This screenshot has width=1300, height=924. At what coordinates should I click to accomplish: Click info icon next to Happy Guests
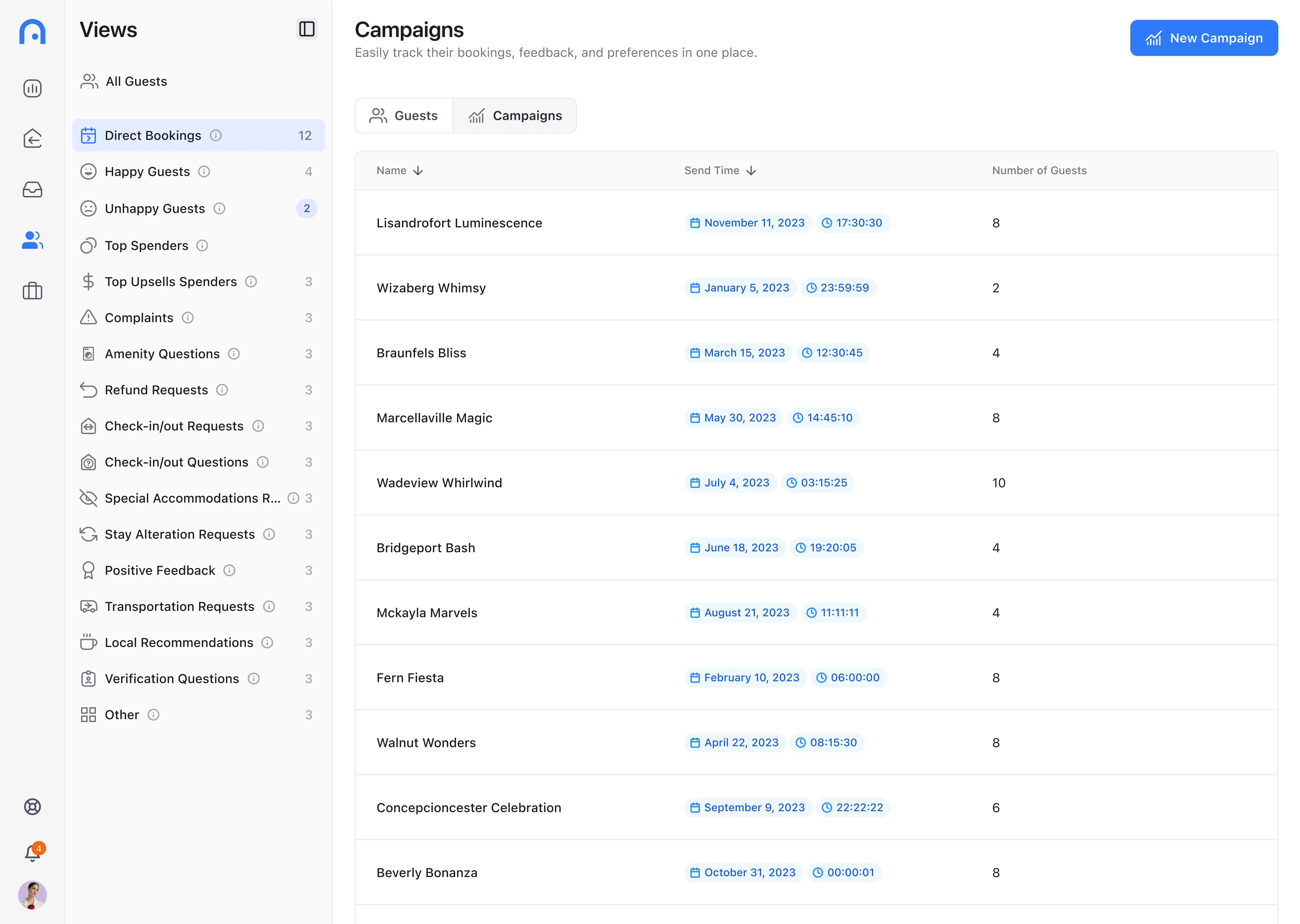pyautogui.click(x=204, y=172)
